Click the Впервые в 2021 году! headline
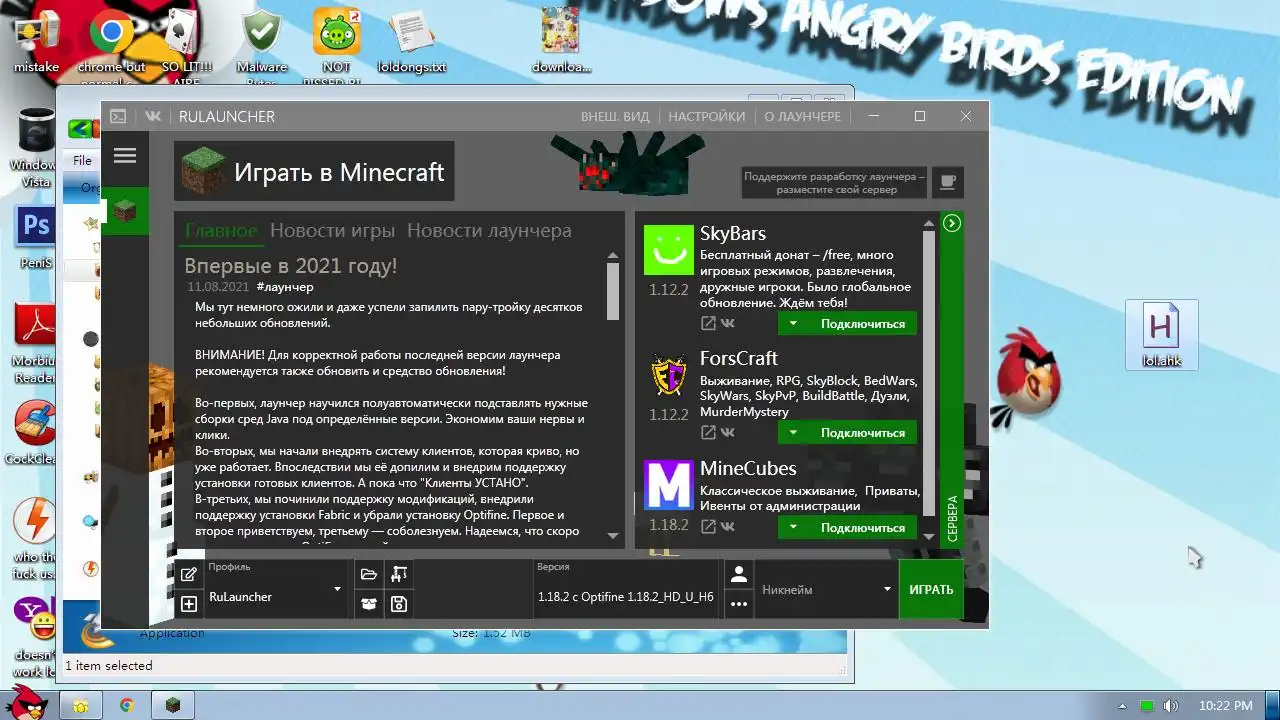This screenshot has height=720, width=1280. point(291,265)
